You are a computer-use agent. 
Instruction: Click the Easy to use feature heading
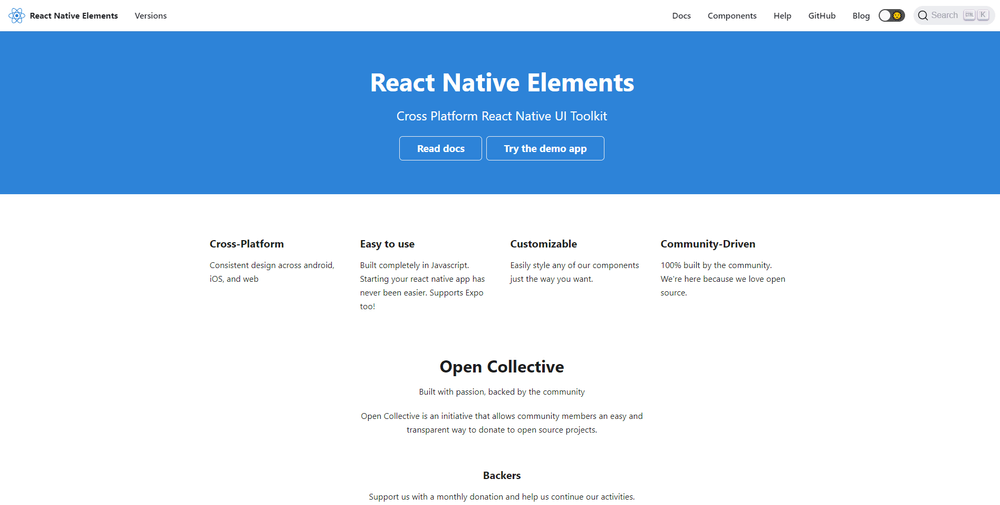click(387, 244)
